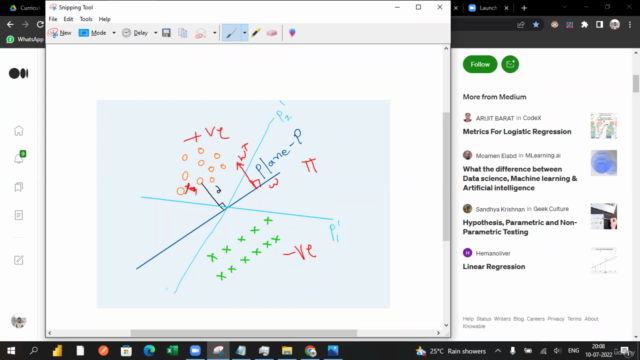Click the Medium logo in the sidebar
The height and width of the screenshot is (360, 640).
coord(19,73)
